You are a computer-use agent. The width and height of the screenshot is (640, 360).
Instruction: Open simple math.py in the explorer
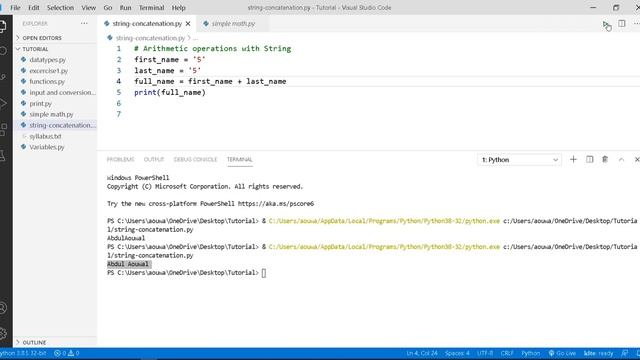pyautogui.click(x=51, y=114)
